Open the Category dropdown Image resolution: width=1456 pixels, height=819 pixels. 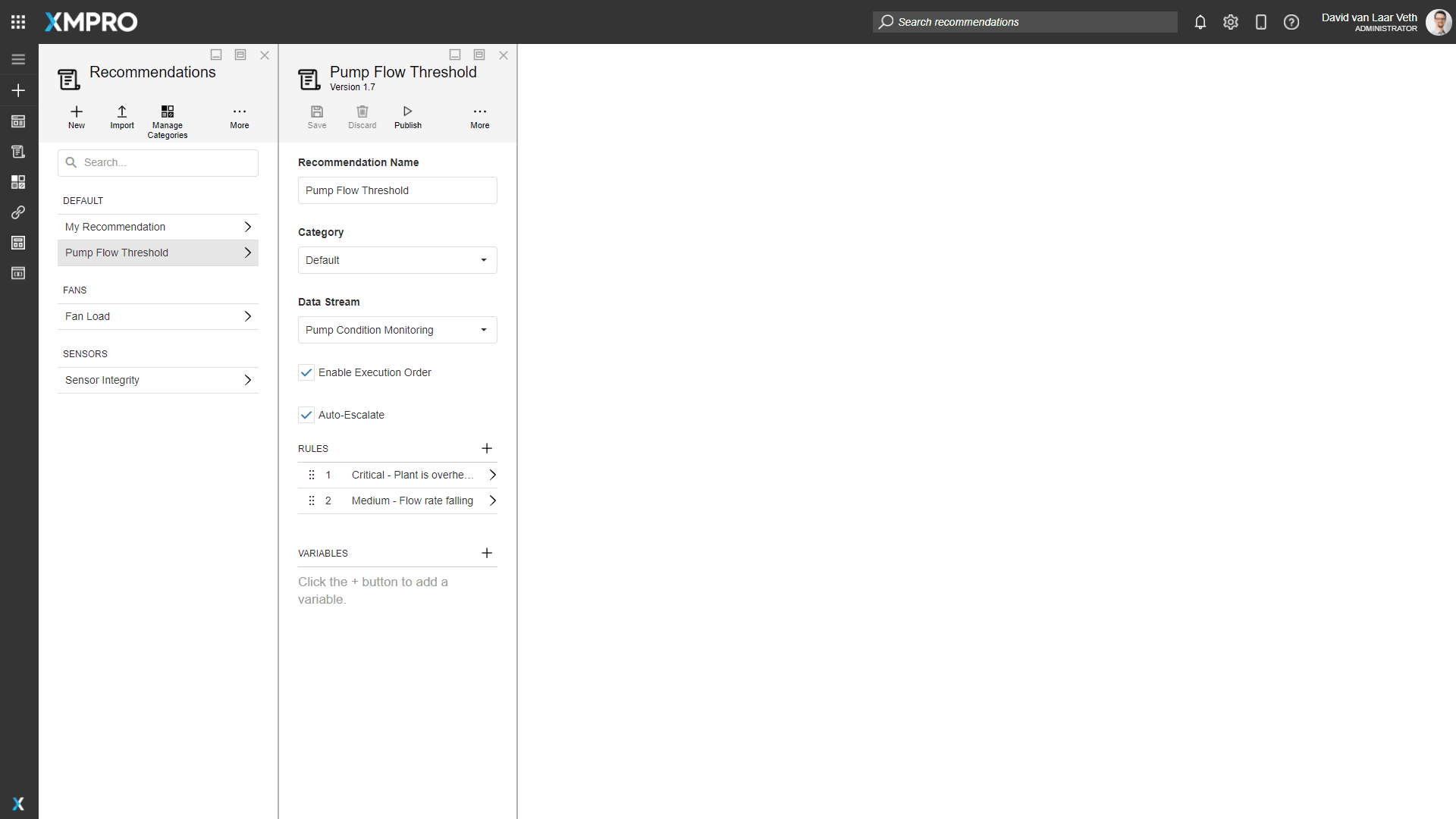click(397, 260)
